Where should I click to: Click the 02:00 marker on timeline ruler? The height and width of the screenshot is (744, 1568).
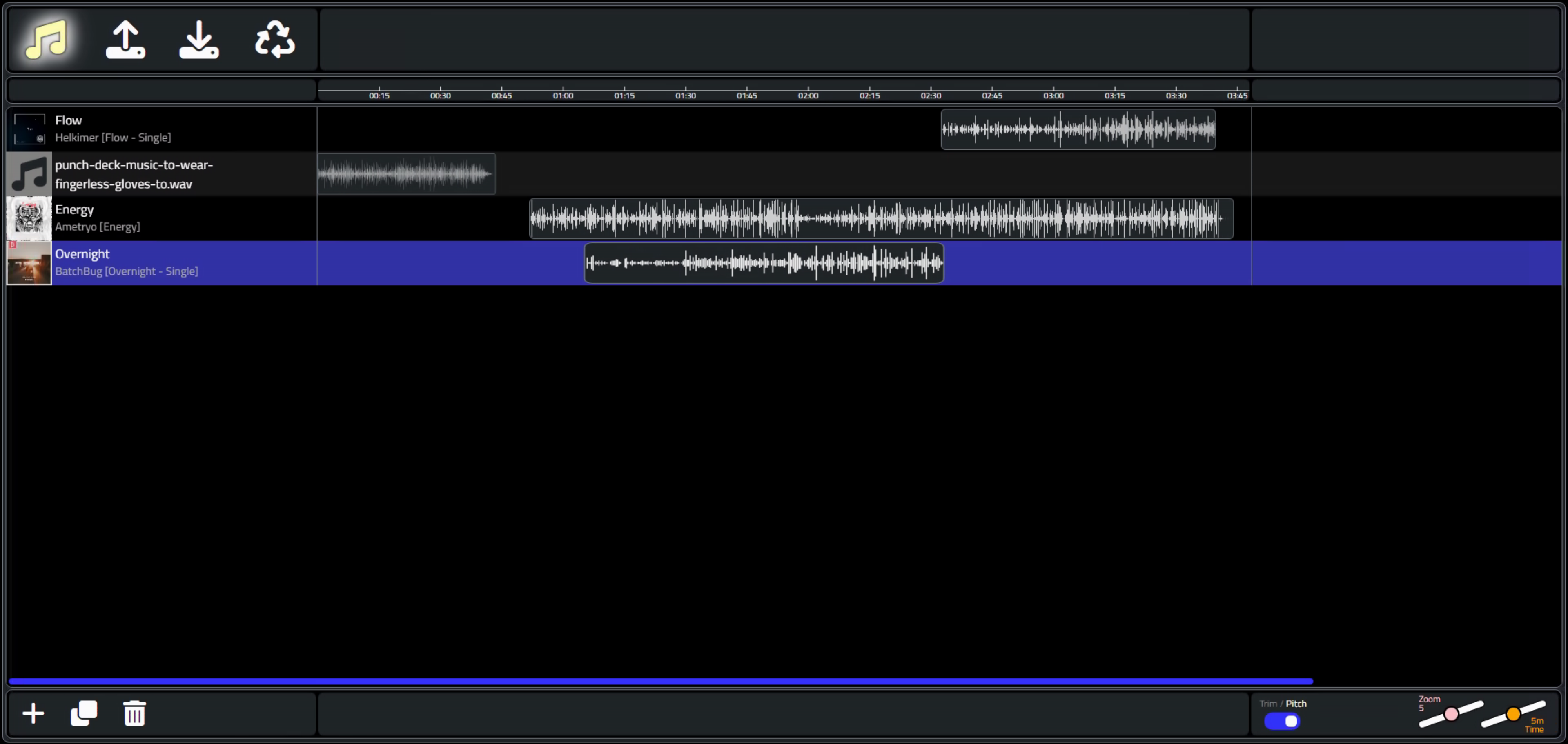point(808,95)
